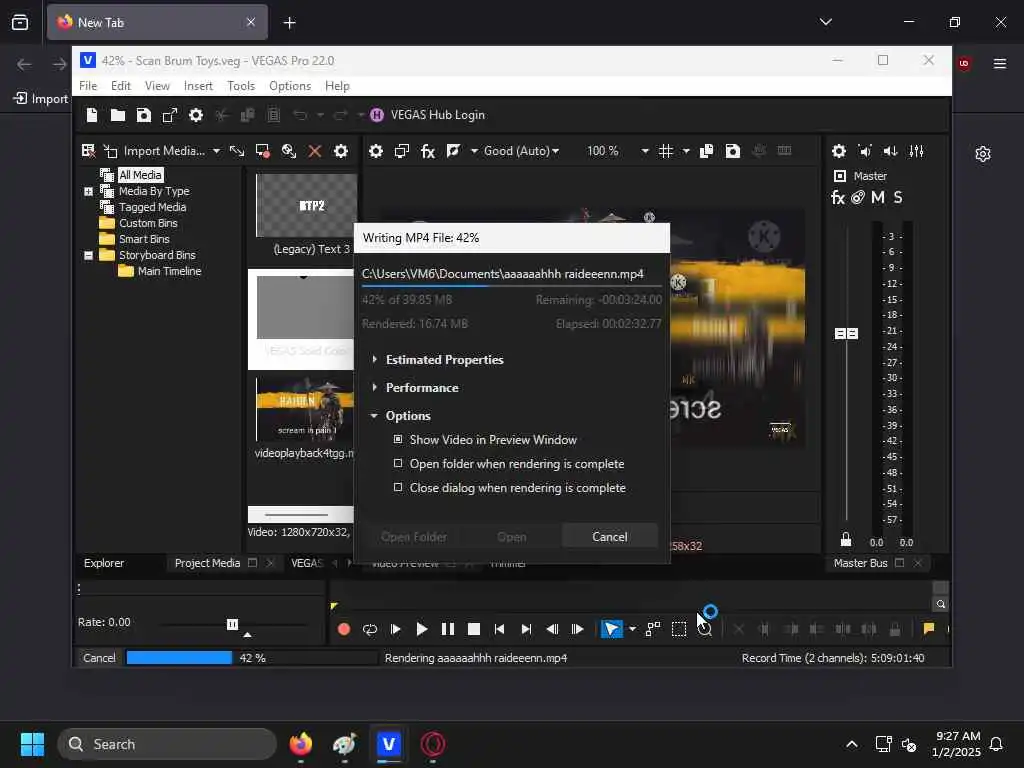Click the Render As export icon
This screenshot has height=768, width=1024.
pos(170,115)
